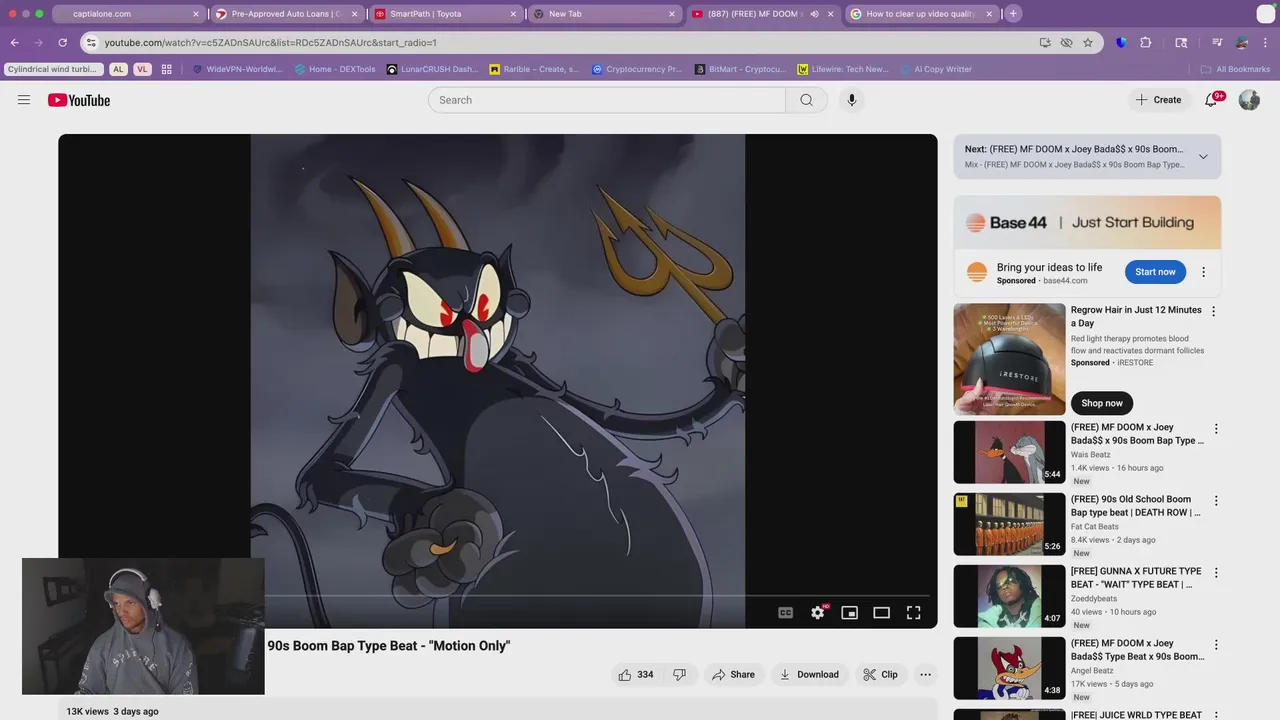Screen dimensions: 1280x720
Task: Open Angel Beatz thumbnail 4:38
Action: [1009, 668]
